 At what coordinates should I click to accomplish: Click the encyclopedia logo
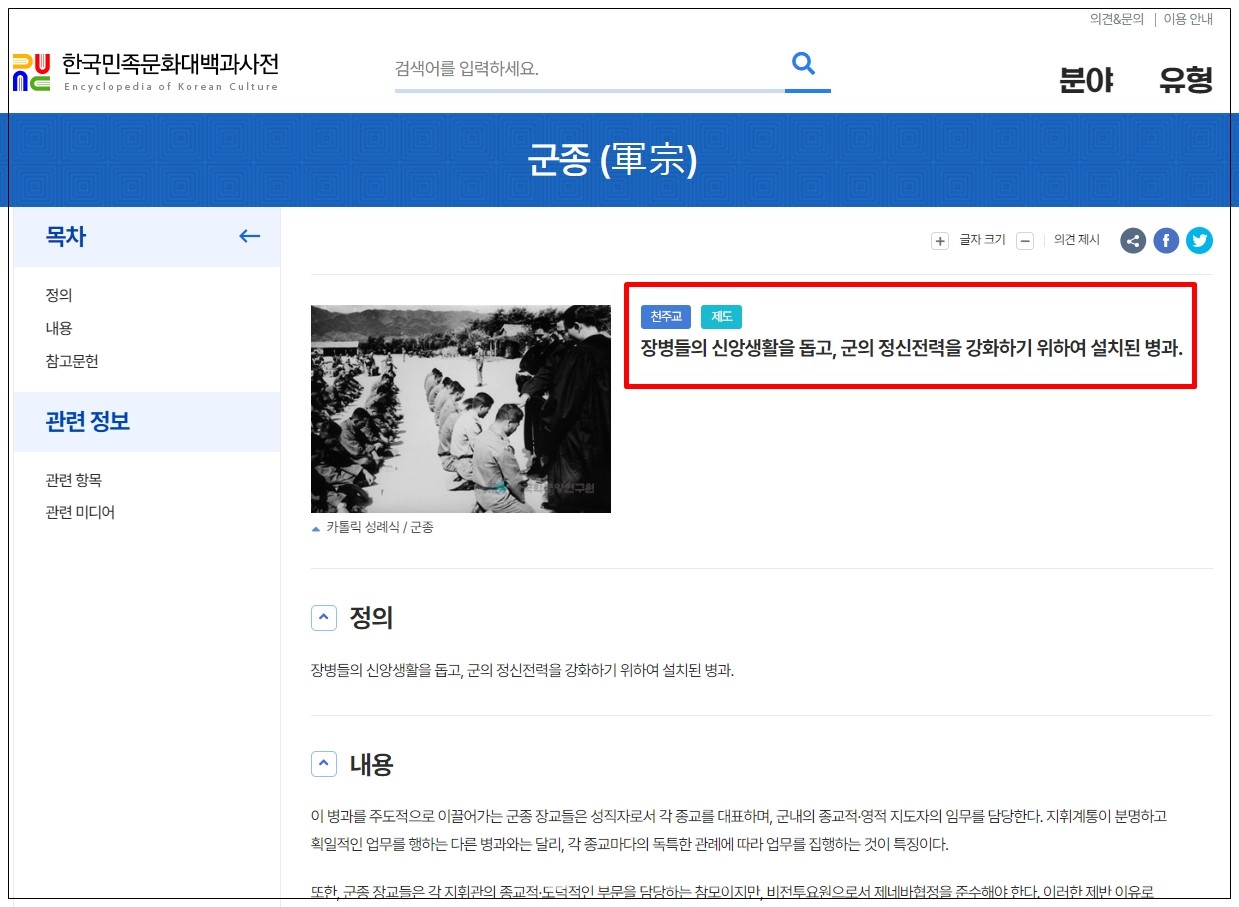(x=146, y=71)
